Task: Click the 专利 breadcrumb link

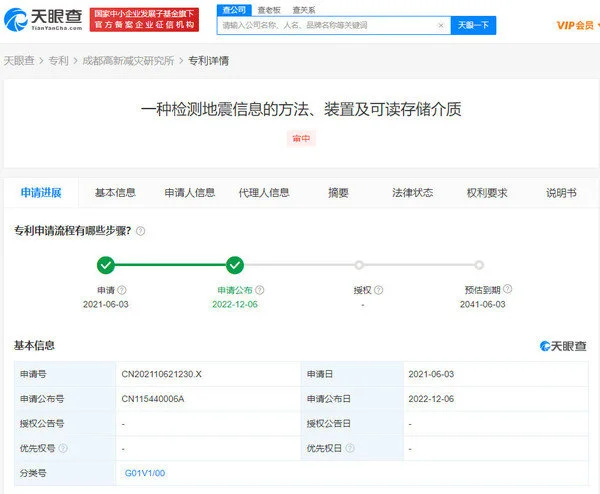Action: click(59, 60)
